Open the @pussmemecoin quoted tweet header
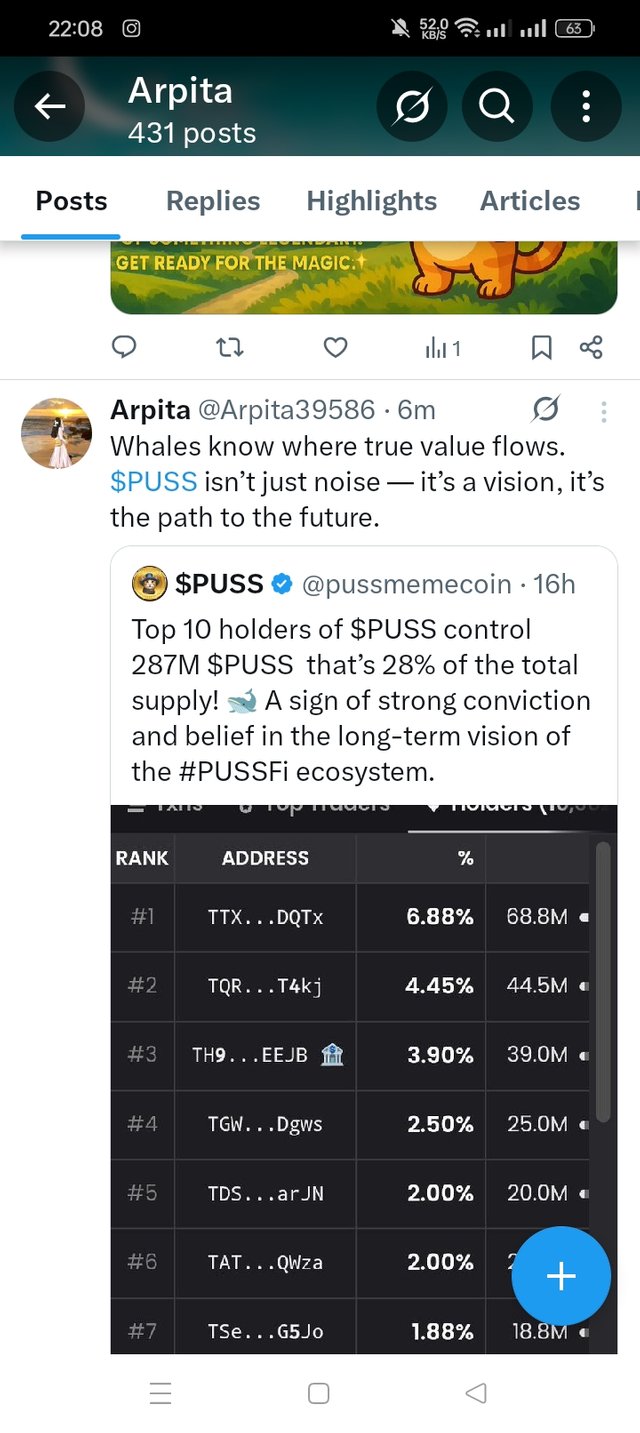The image size is (640, 1433). 353,584
